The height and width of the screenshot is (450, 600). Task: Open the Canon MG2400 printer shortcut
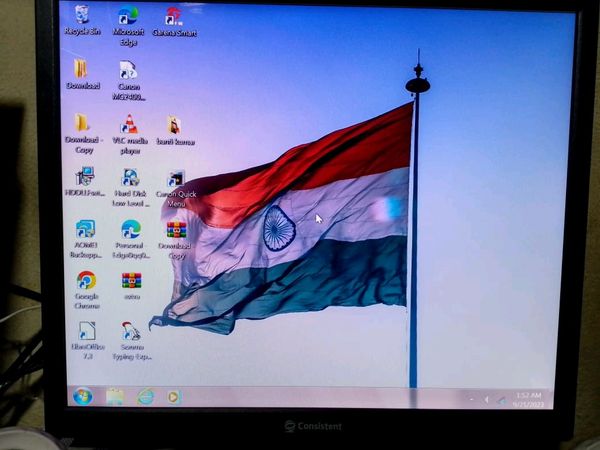128,71
